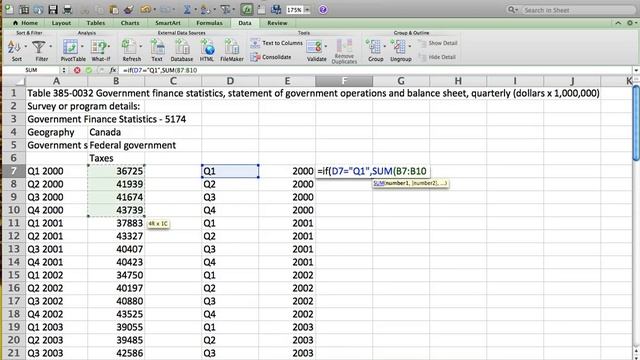Click the Ungroup icon
Screen dimensions: 640x360
[x=398, y=47]
